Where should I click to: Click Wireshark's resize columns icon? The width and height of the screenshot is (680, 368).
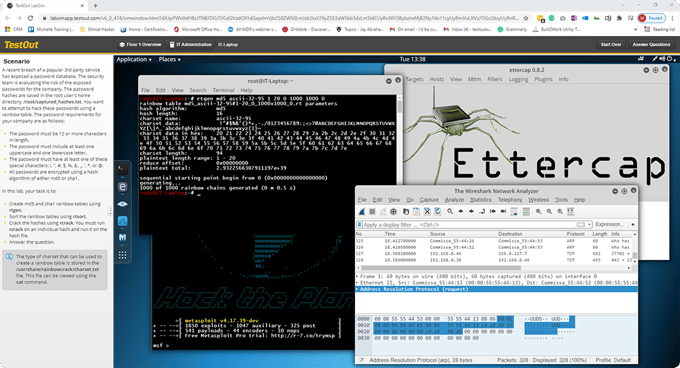click(x=571, y=212)
